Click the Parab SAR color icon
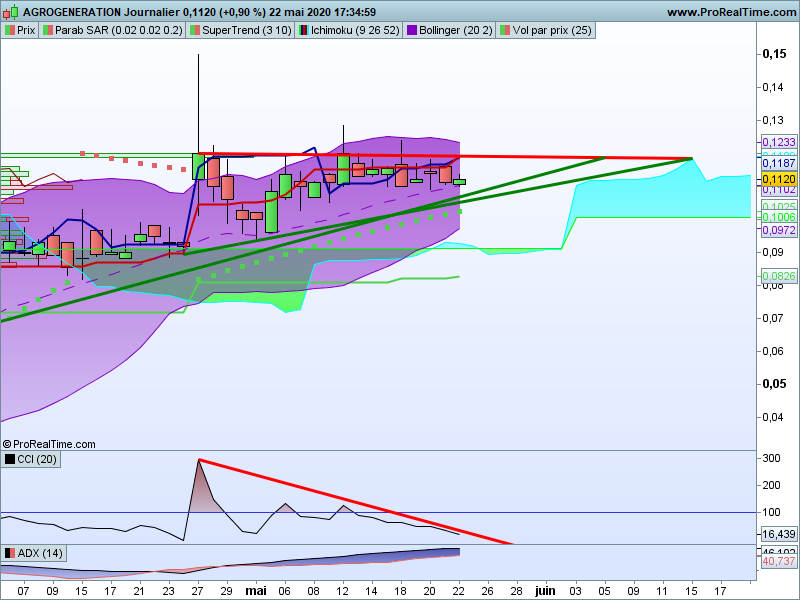Viewport: 800px width, 600px height. point(48,30)
